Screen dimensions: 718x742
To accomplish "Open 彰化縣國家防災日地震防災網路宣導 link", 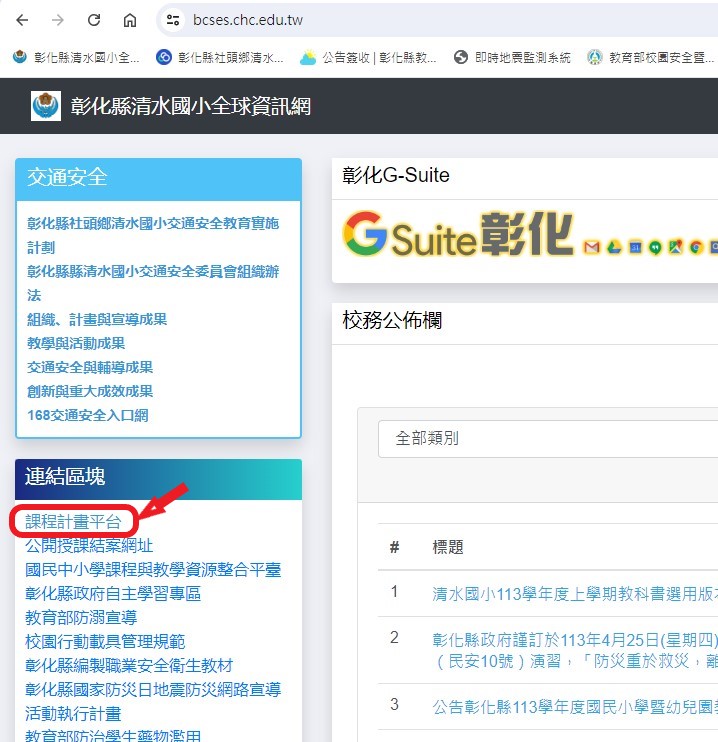I will coord(153,689).
